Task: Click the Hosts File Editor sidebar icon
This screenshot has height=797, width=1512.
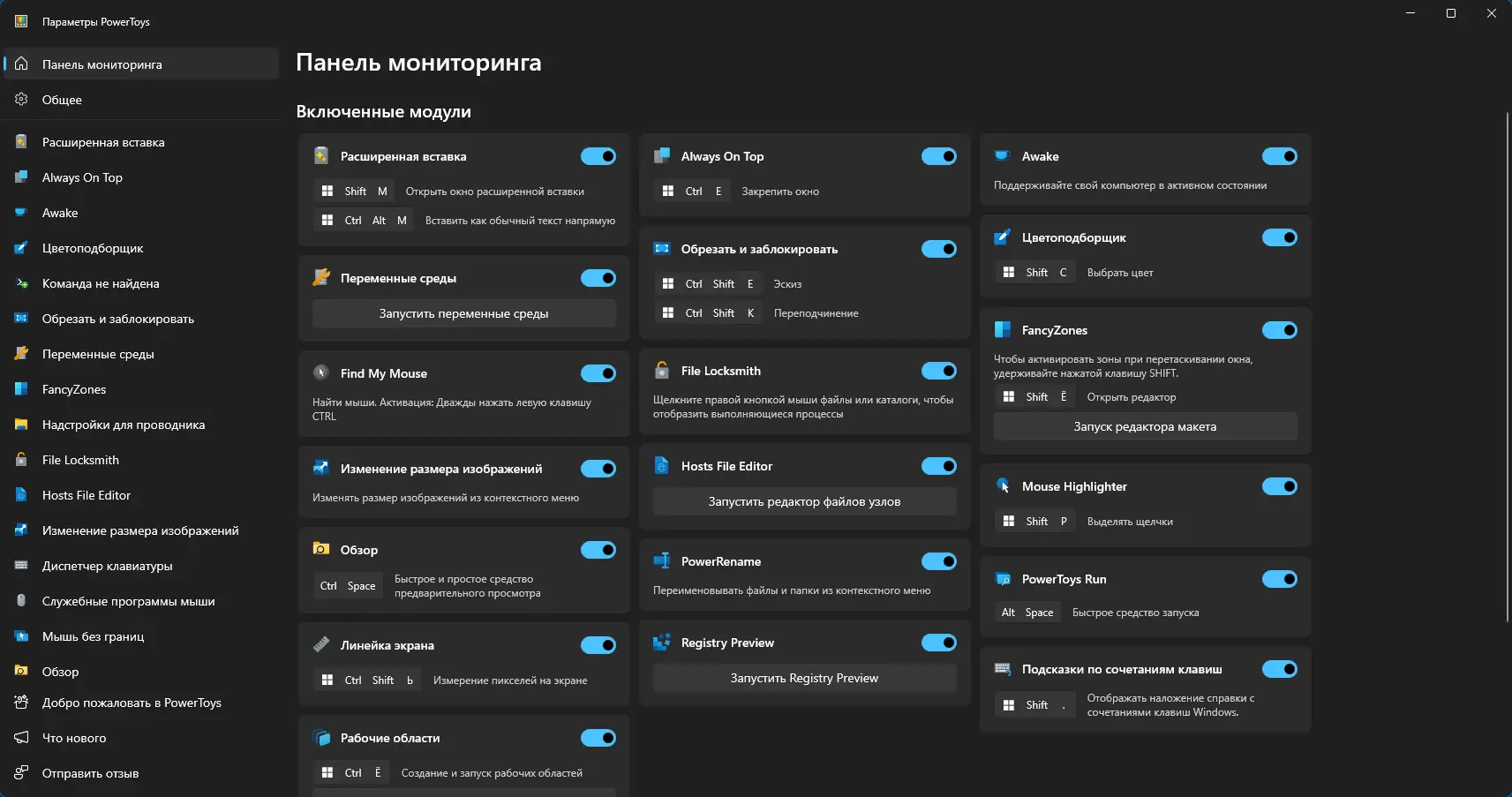Action: 21,495
